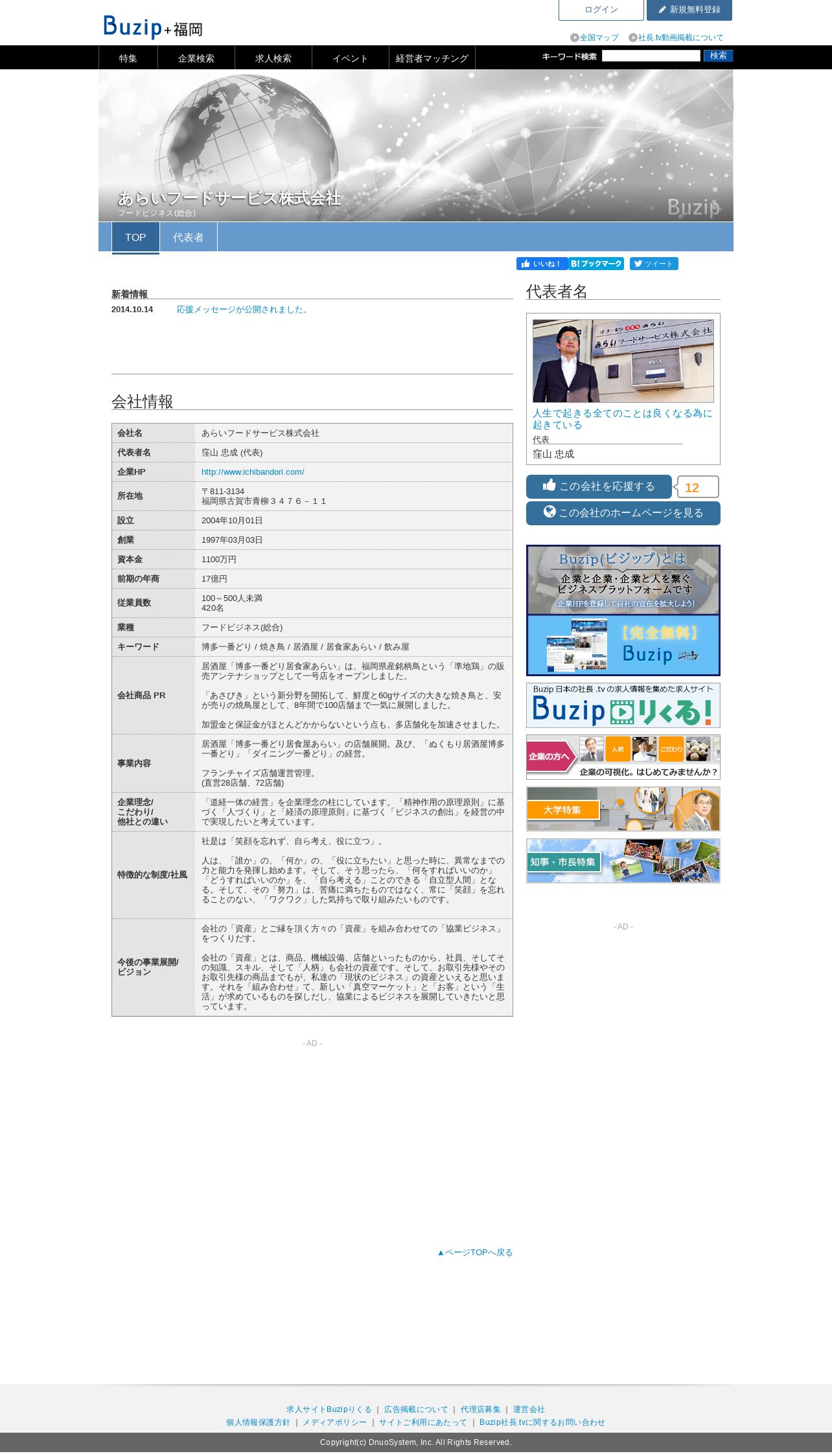Open footer 求人サイトBuzipりくる link
The image size is (832, 1456).
329,1409
